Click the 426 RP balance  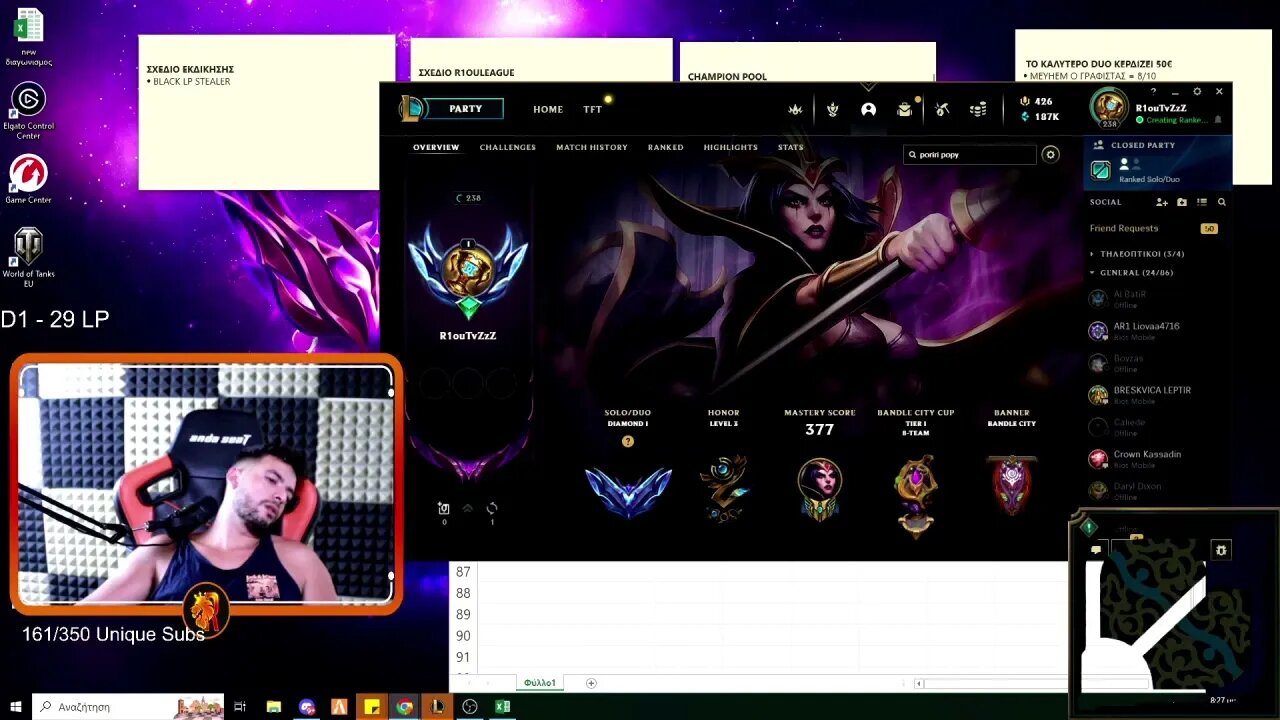click(x=1036, y=101)
